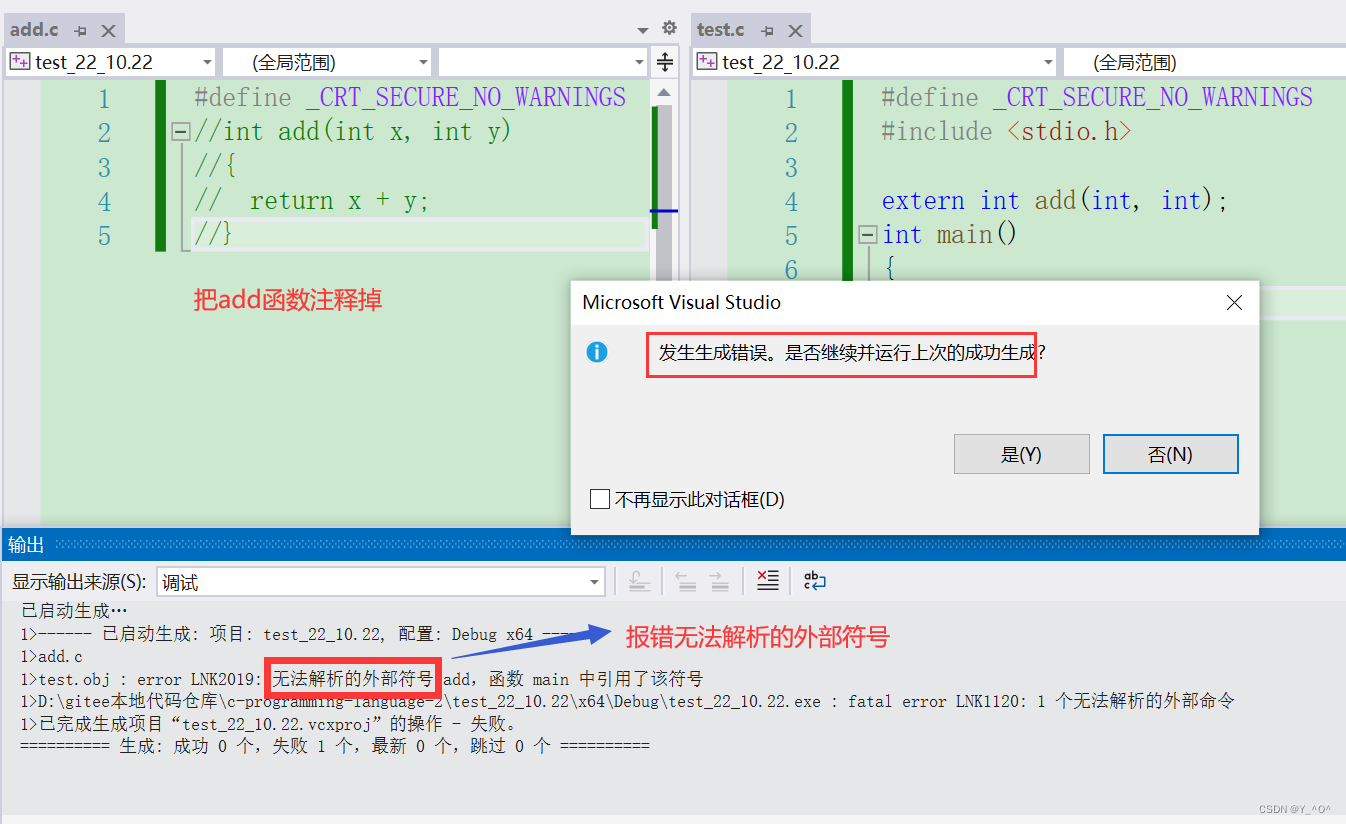Click the 否(N) button in the dialog

tap(1170, 454)
